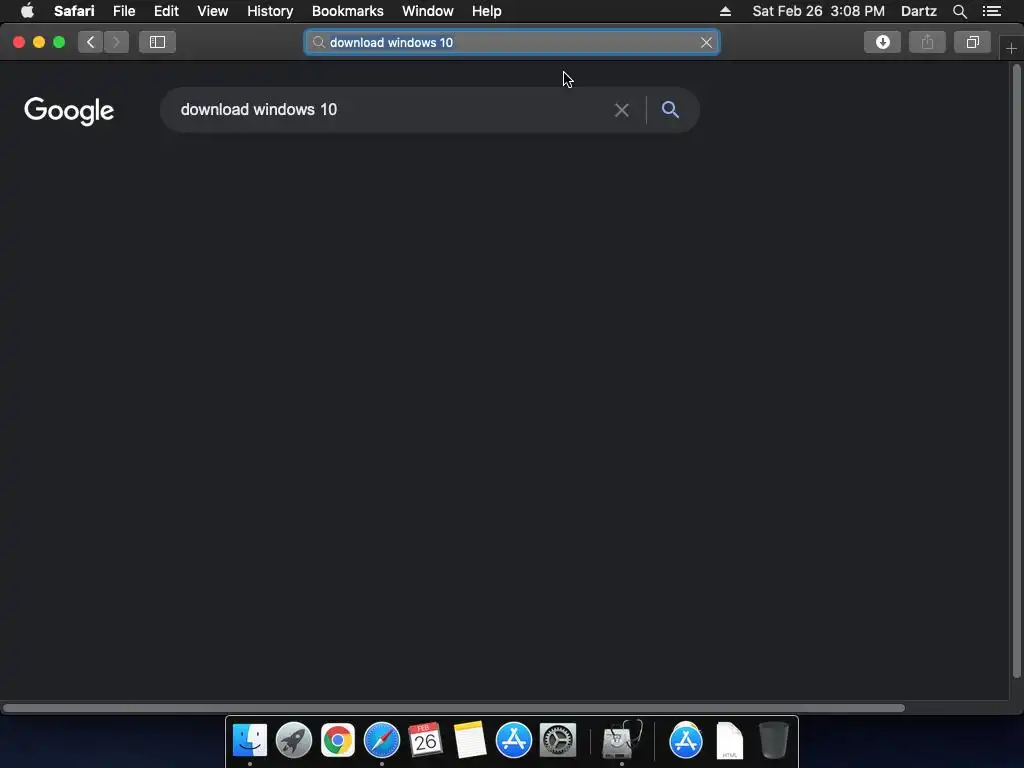Clear the Safari address bar text

click(706, 42)
